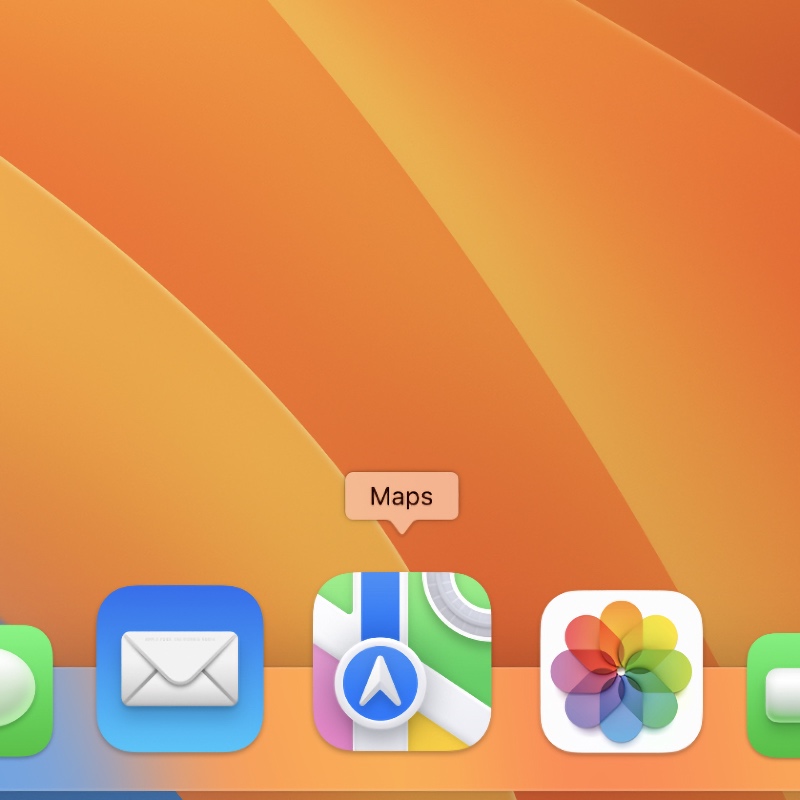This screenshot has width=800, height=800.
Task: Click the white envelope on the Mail icon
Action: click(180, 669)
